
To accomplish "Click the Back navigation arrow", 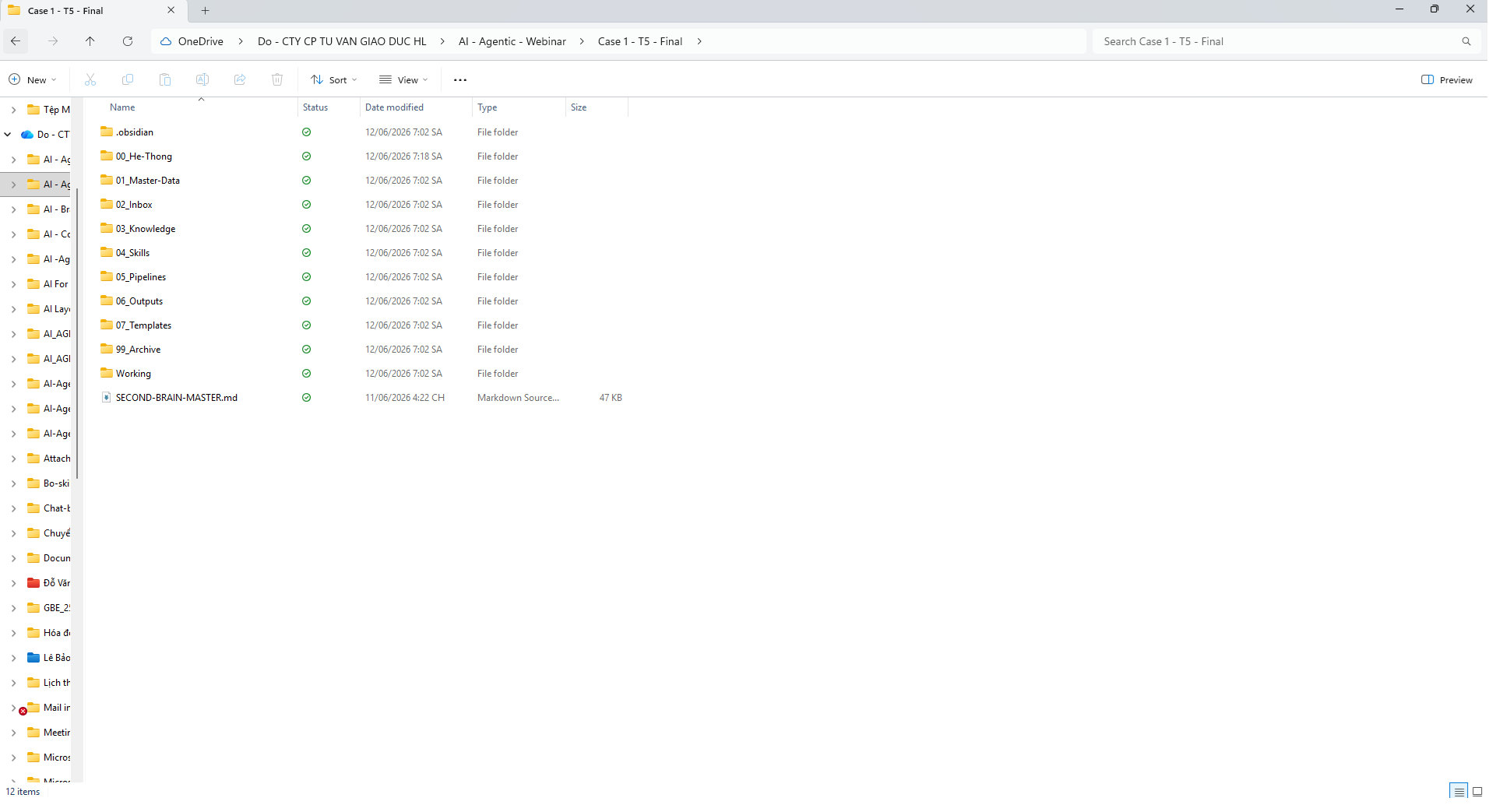I will click(16, 41).
